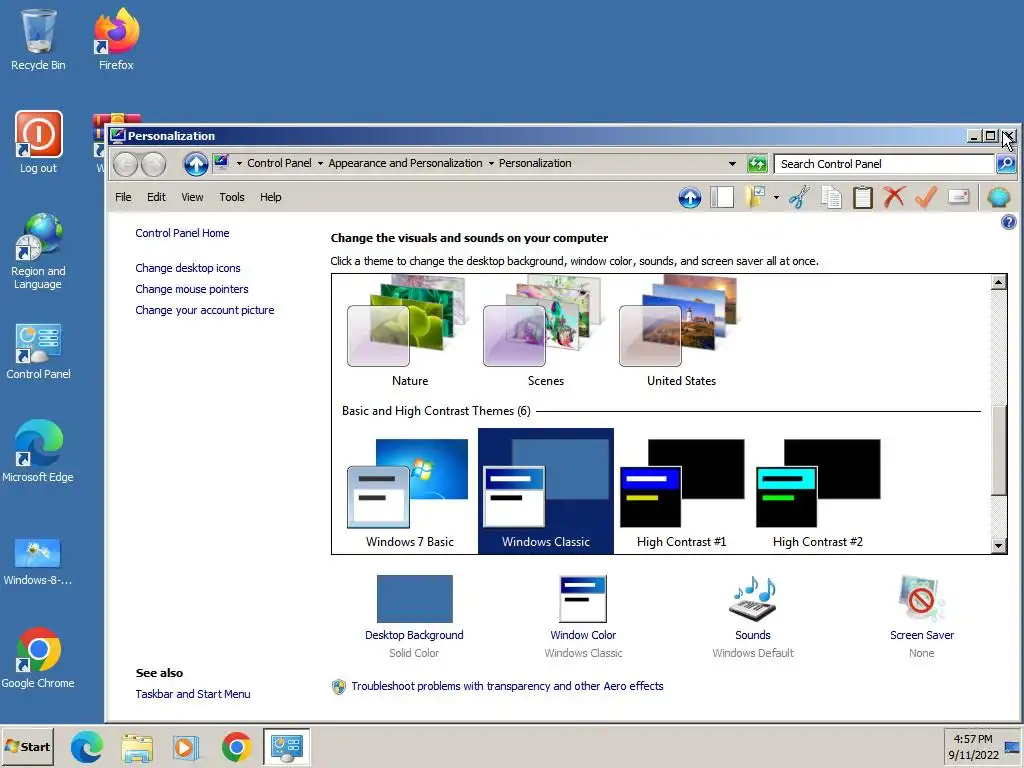
Task: Click the Paste clipboard icon
Action: pos(863,197)
